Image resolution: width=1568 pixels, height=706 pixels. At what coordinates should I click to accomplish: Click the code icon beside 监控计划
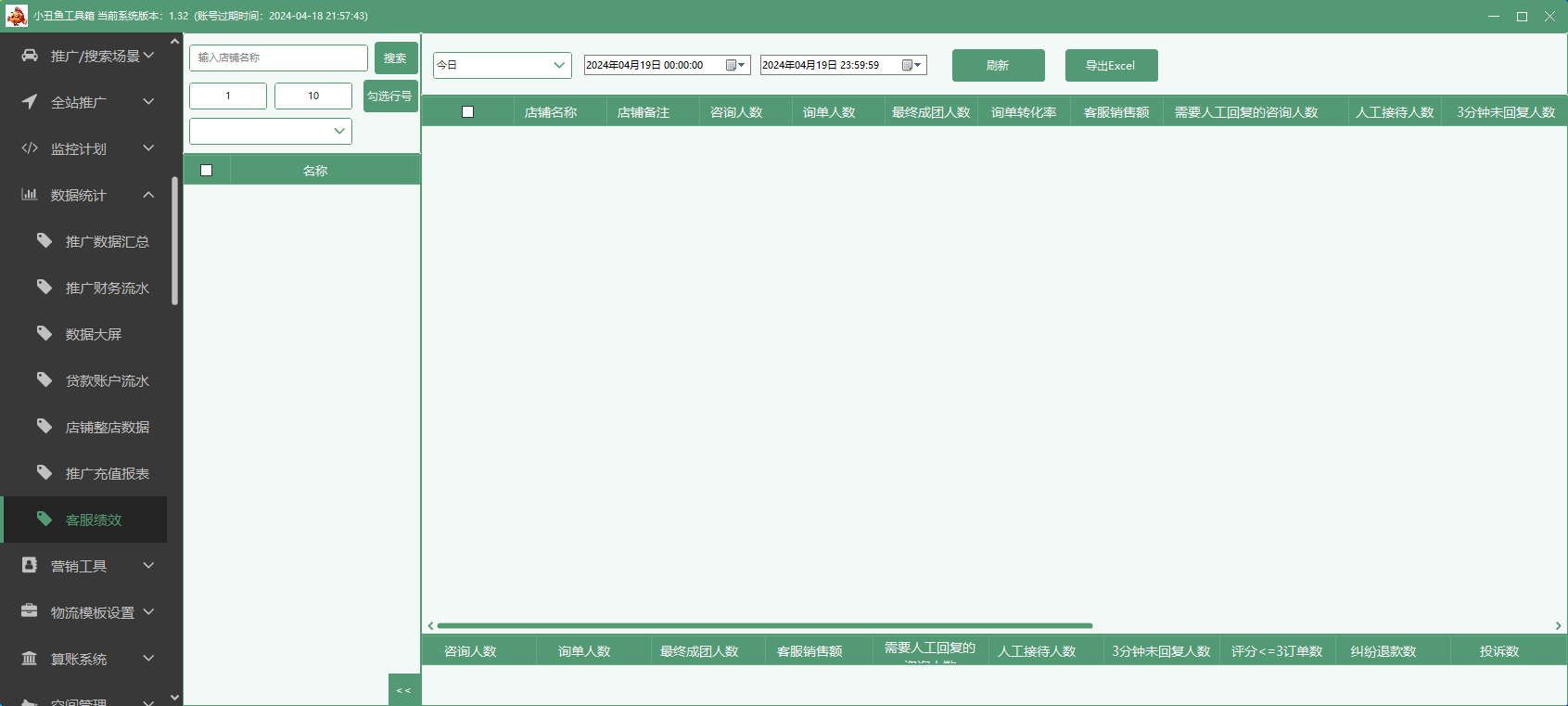30,148
